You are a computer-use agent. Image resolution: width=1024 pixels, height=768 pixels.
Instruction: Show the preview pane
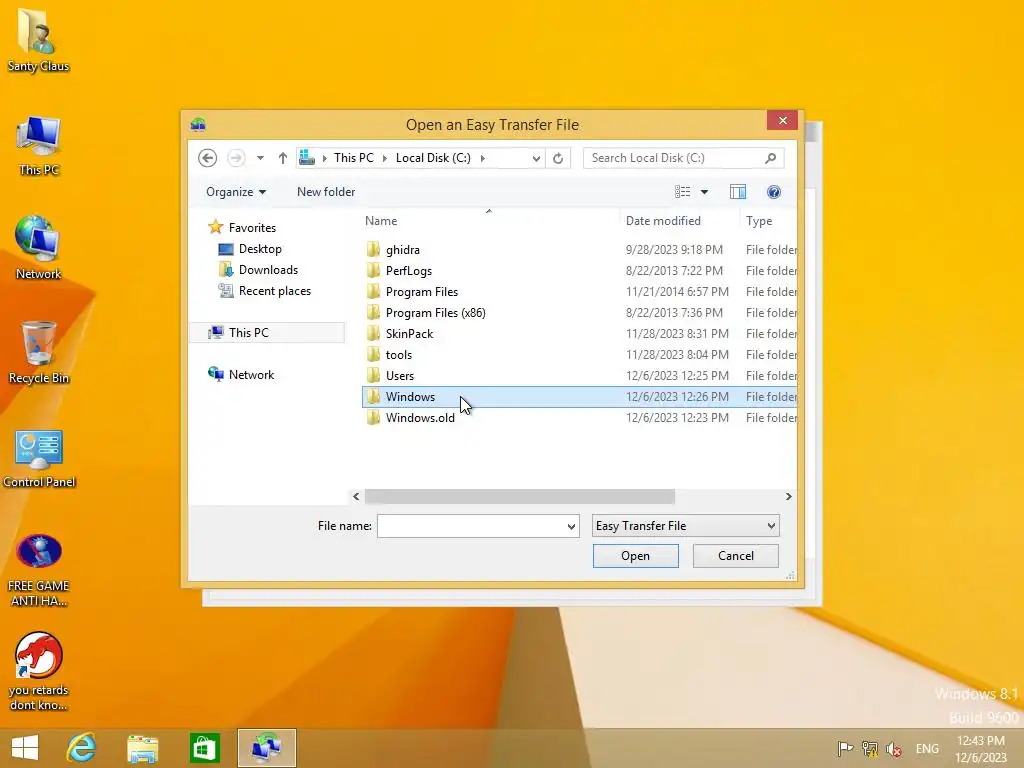[x=738, y=191]
